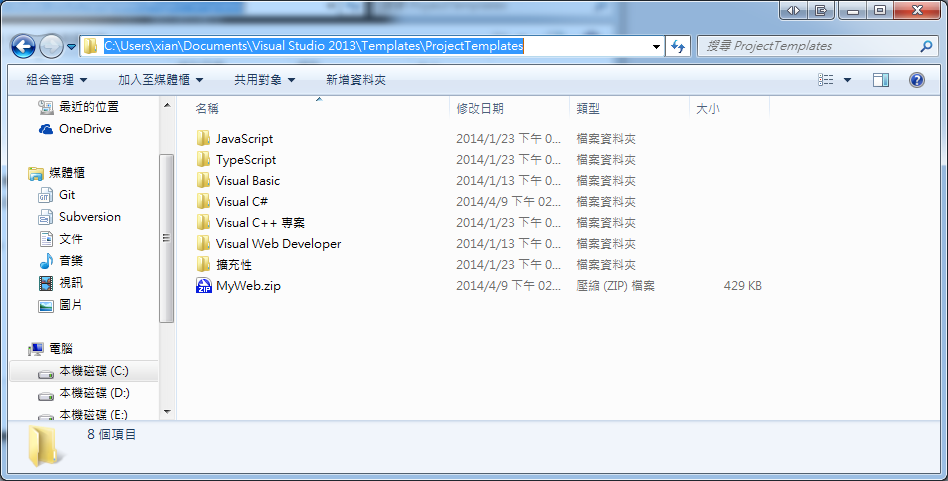Select the Visual Web Developer folder icon
Viewport: 948px width, 481px height.
[x=203, y=244]
